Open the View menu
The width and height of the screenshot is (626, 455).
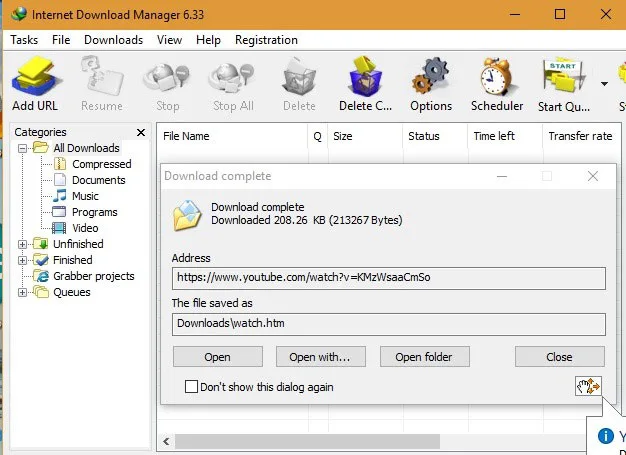[169, 40]
